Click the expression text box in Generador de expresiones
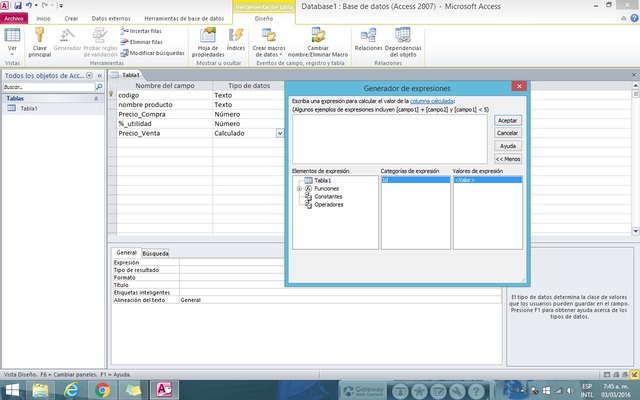Screen dimensions: 640x400 [x=389, y=139]
